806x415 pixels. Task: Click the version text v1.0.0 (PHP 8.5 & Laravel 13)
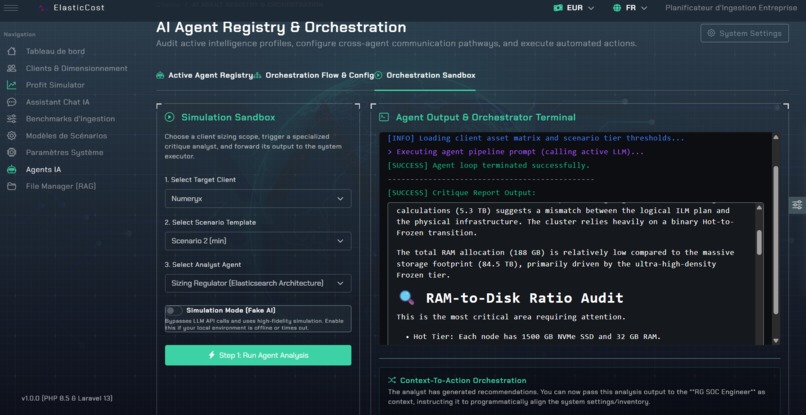(x=67, y=399)
